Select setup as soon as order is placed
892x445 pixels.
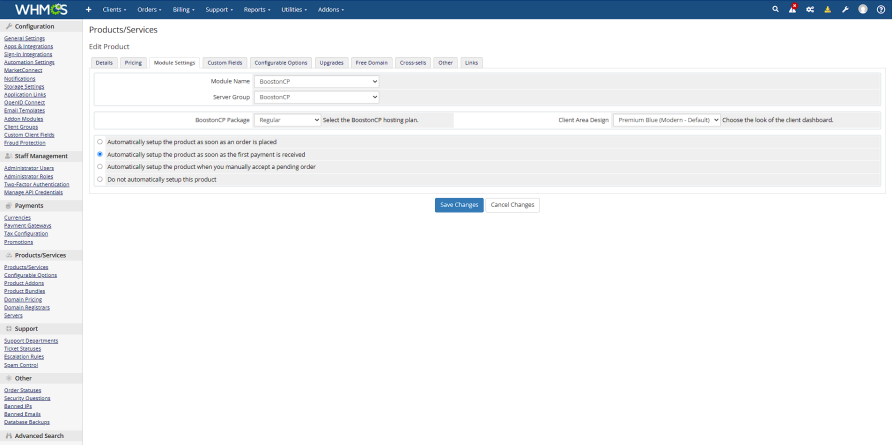click(100, 142)
